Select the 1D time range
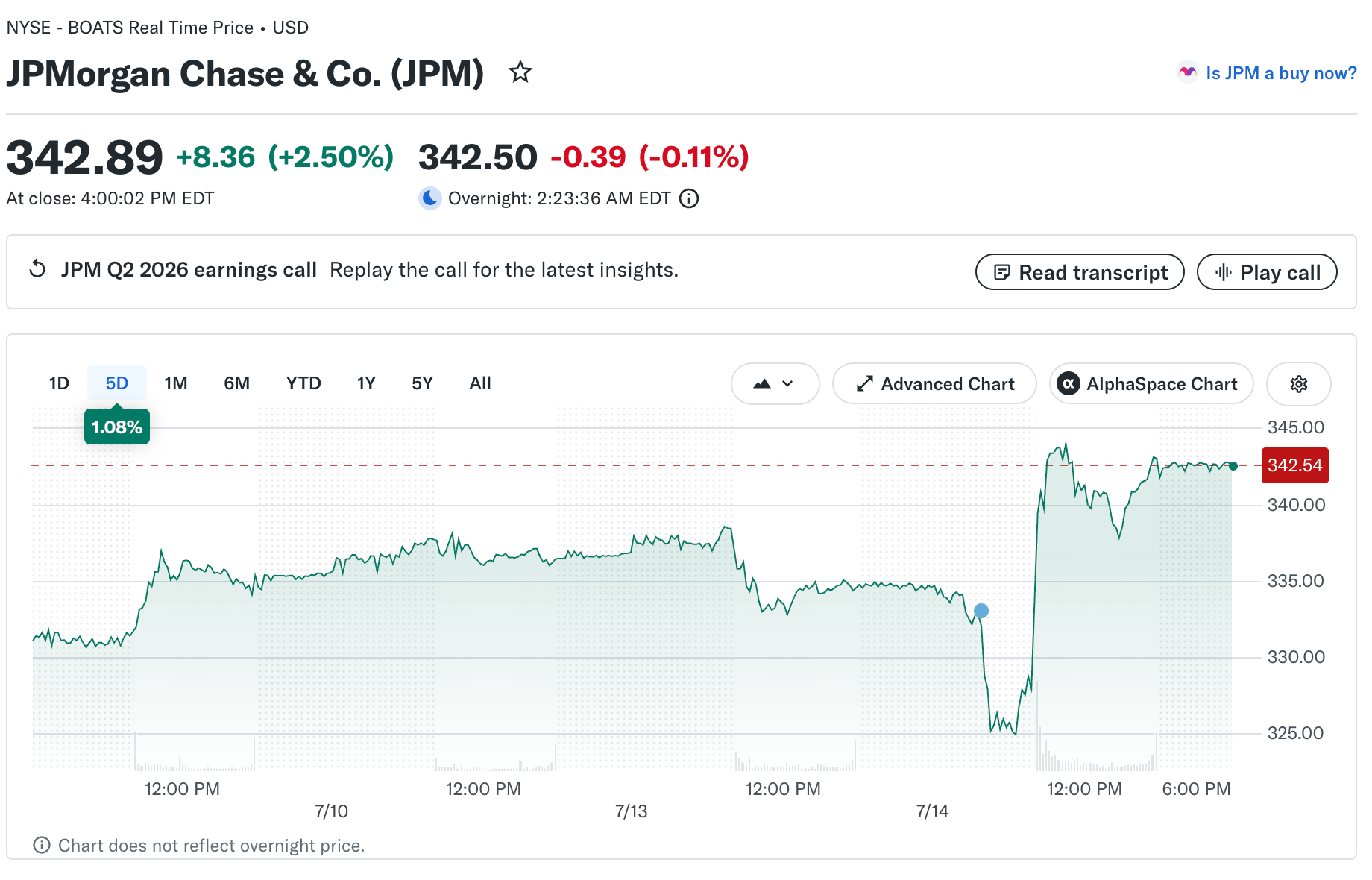1372x880 pixels. (59, 383)
